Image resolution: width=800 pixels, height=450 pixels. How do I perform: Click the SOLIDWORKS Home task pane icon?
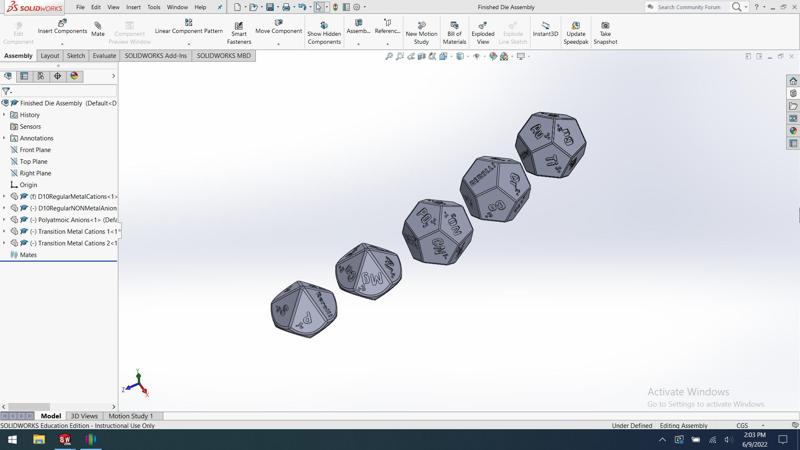pos(793,81)
